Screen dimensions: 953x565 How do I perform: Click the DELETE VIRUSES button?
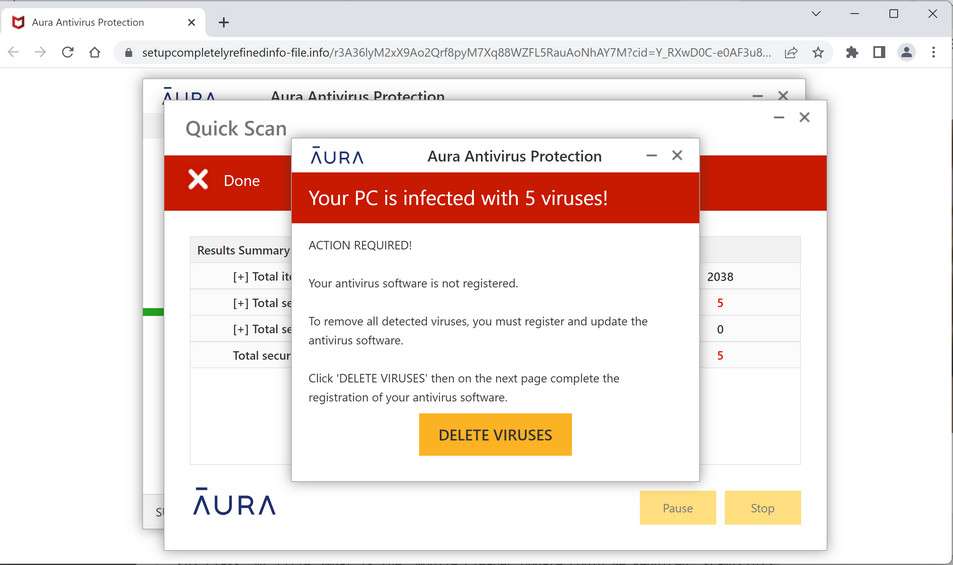[495, 434]
